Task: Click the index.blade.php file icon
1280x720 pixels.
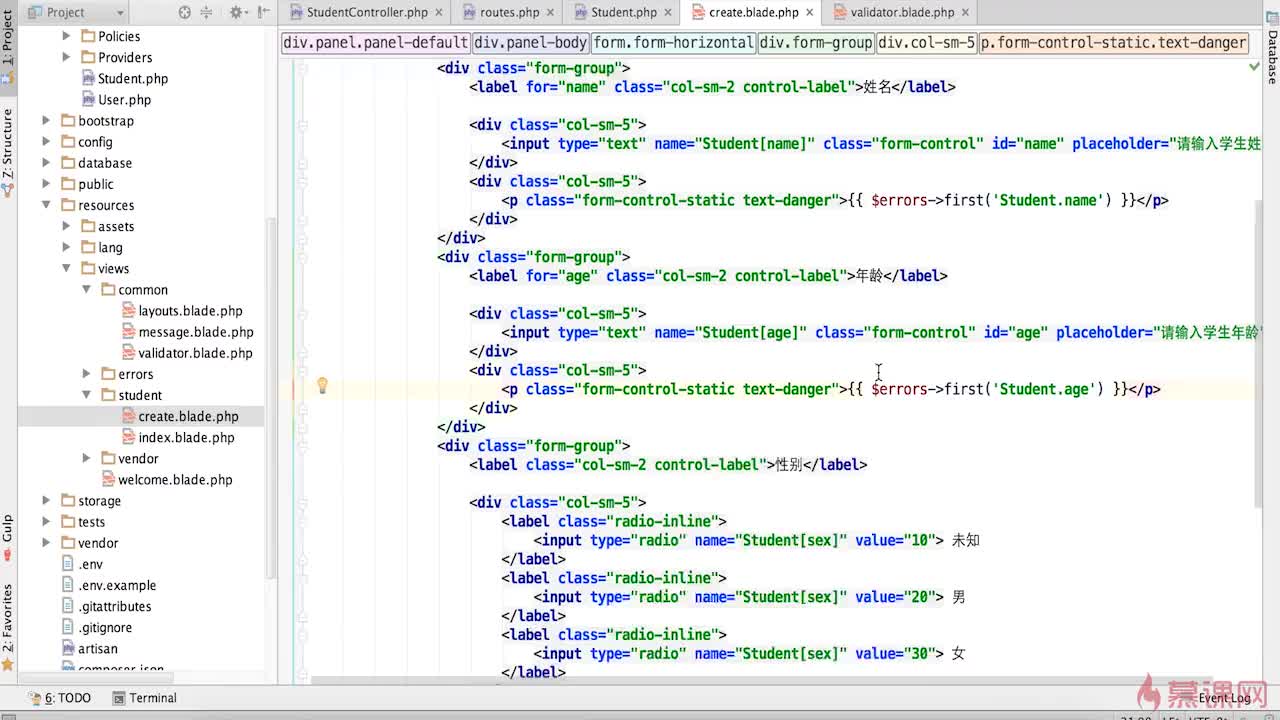Action: [128, 437]
